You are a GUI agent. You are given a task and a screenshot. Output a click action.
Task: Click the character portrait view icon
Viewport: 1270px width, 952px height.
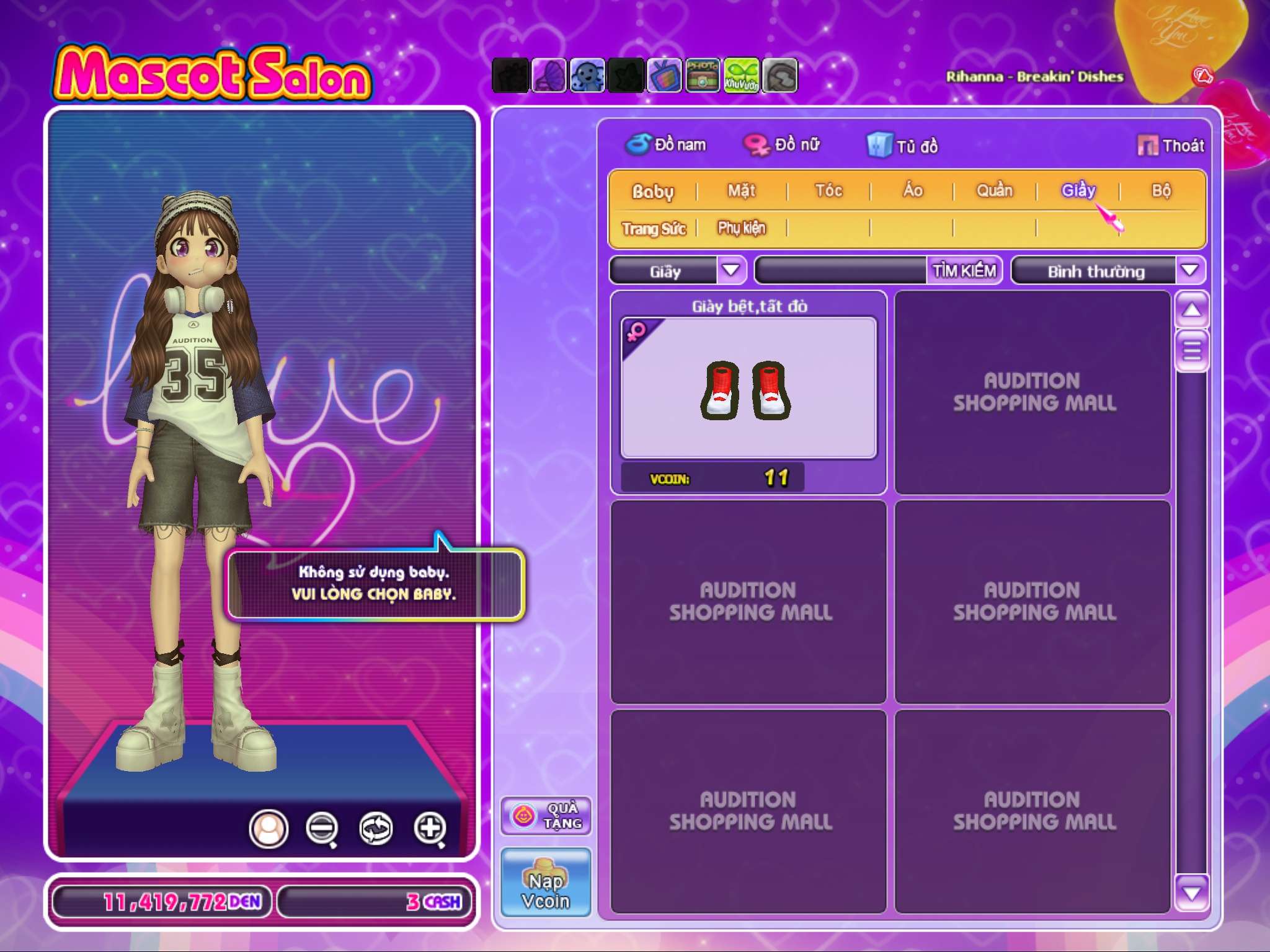tap(269, 828)
